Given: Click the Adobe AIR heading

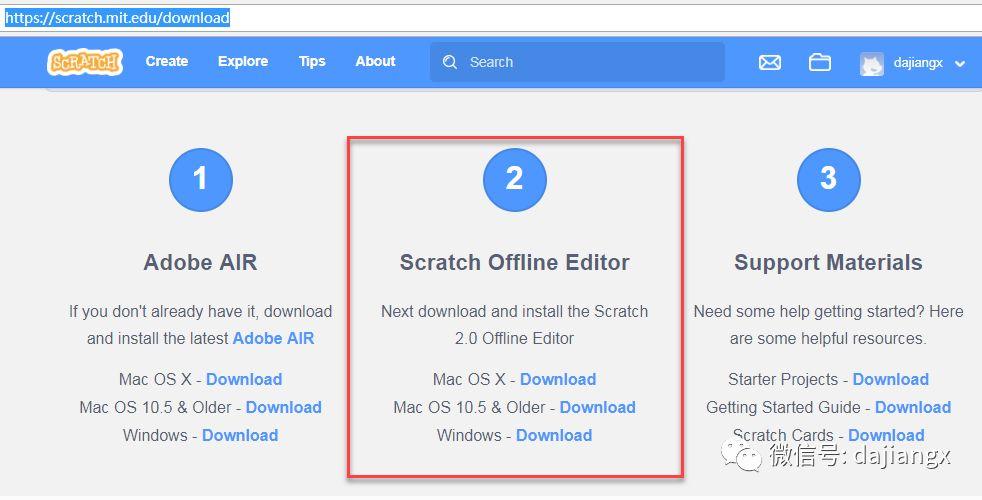Looking at the screenshot, I should pos(200,262).
